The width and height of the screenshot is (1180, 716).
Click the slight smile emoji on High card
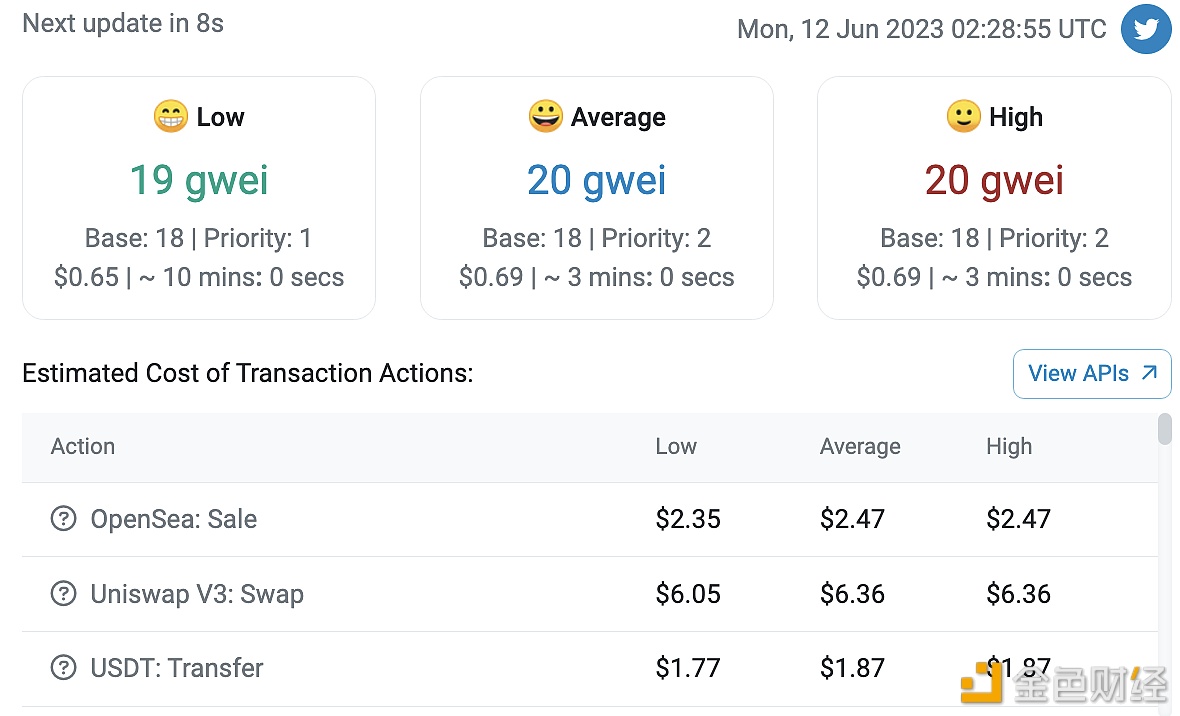point(964,117)
